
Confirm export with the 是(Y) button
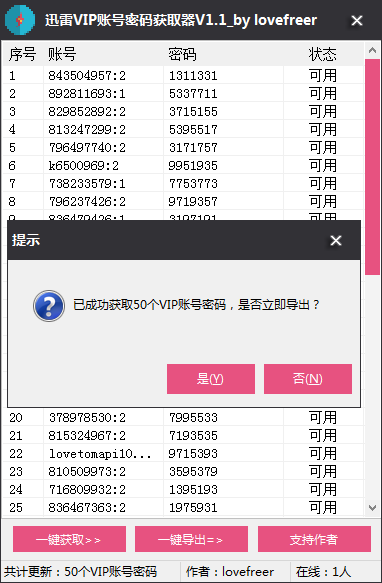[211, 379]
